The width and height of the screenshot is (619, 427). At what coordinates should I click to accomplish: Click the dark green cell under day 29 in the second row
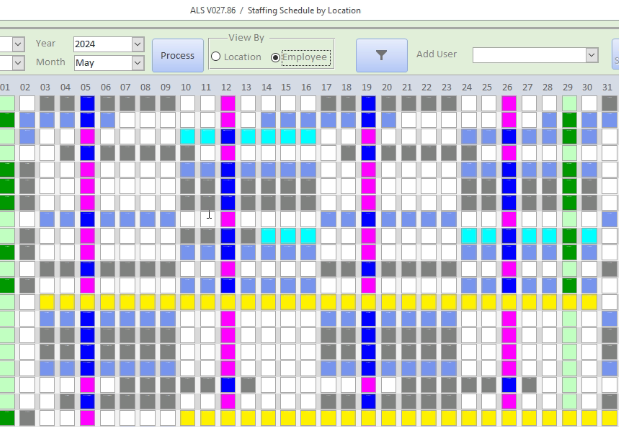point(569,120)
